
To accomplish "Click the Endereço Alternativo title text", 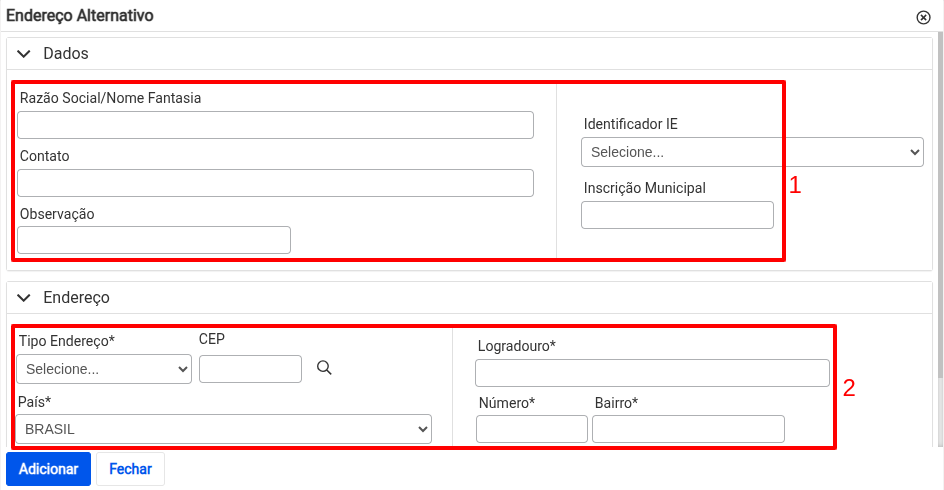I will (80, 16).
